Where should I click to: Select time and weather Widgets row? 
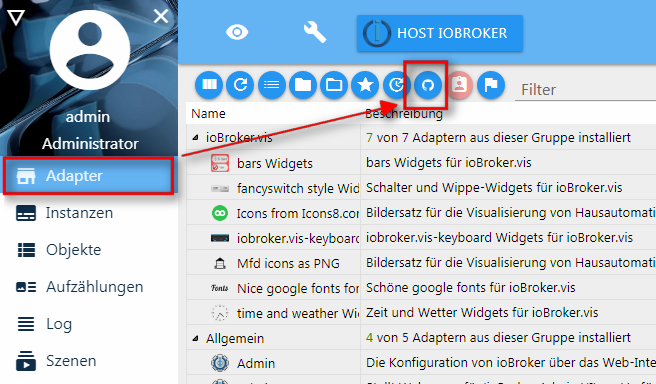[x=421, y=313]
